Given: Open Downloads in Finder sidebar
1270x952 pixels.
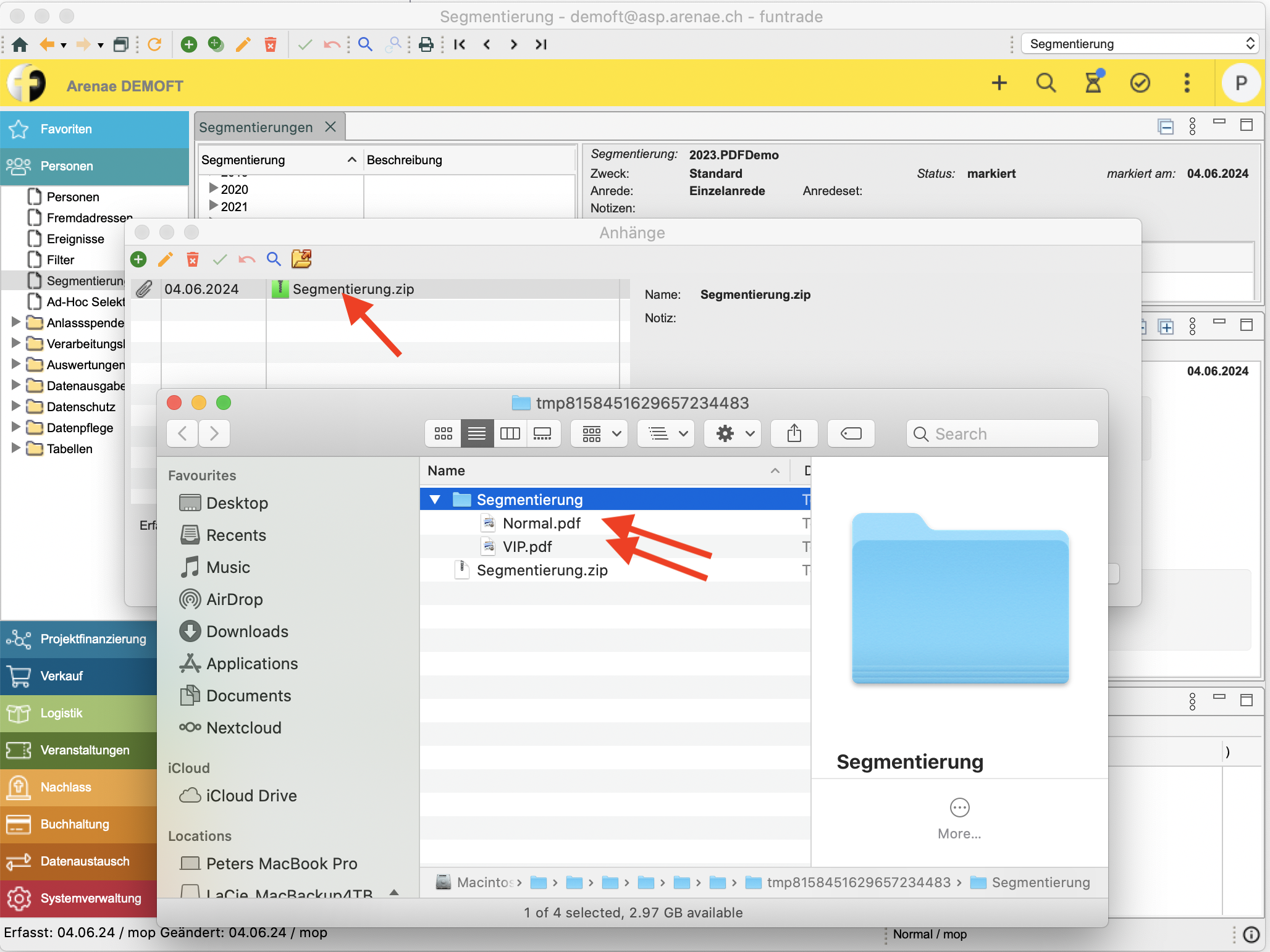Looking at the screenshot, I should [247, 632].
